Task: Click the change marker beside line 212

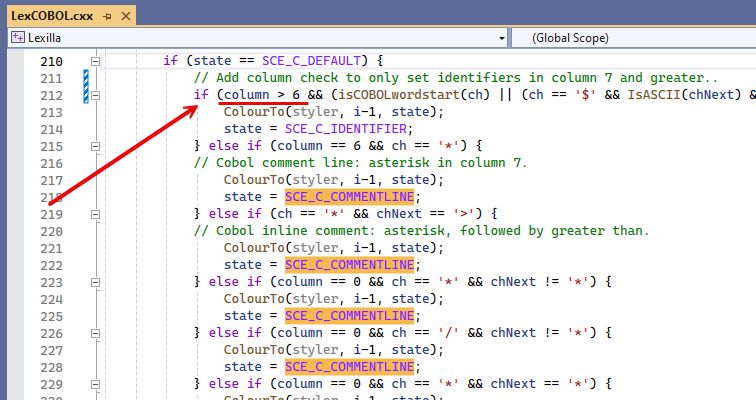Action: tap(86, 87)
